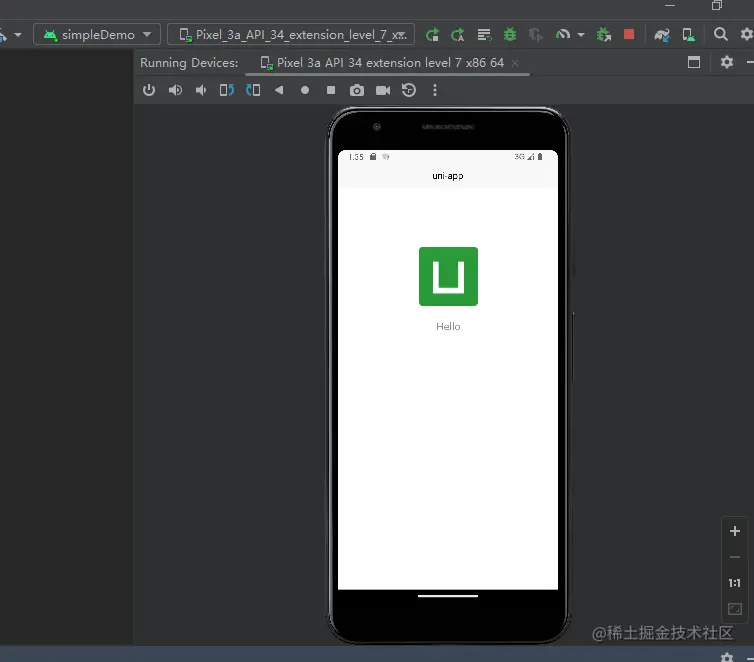Open Running Devices panel settings gear
The height and width of the screenshot is (662, 754).
tap(727, 62)
